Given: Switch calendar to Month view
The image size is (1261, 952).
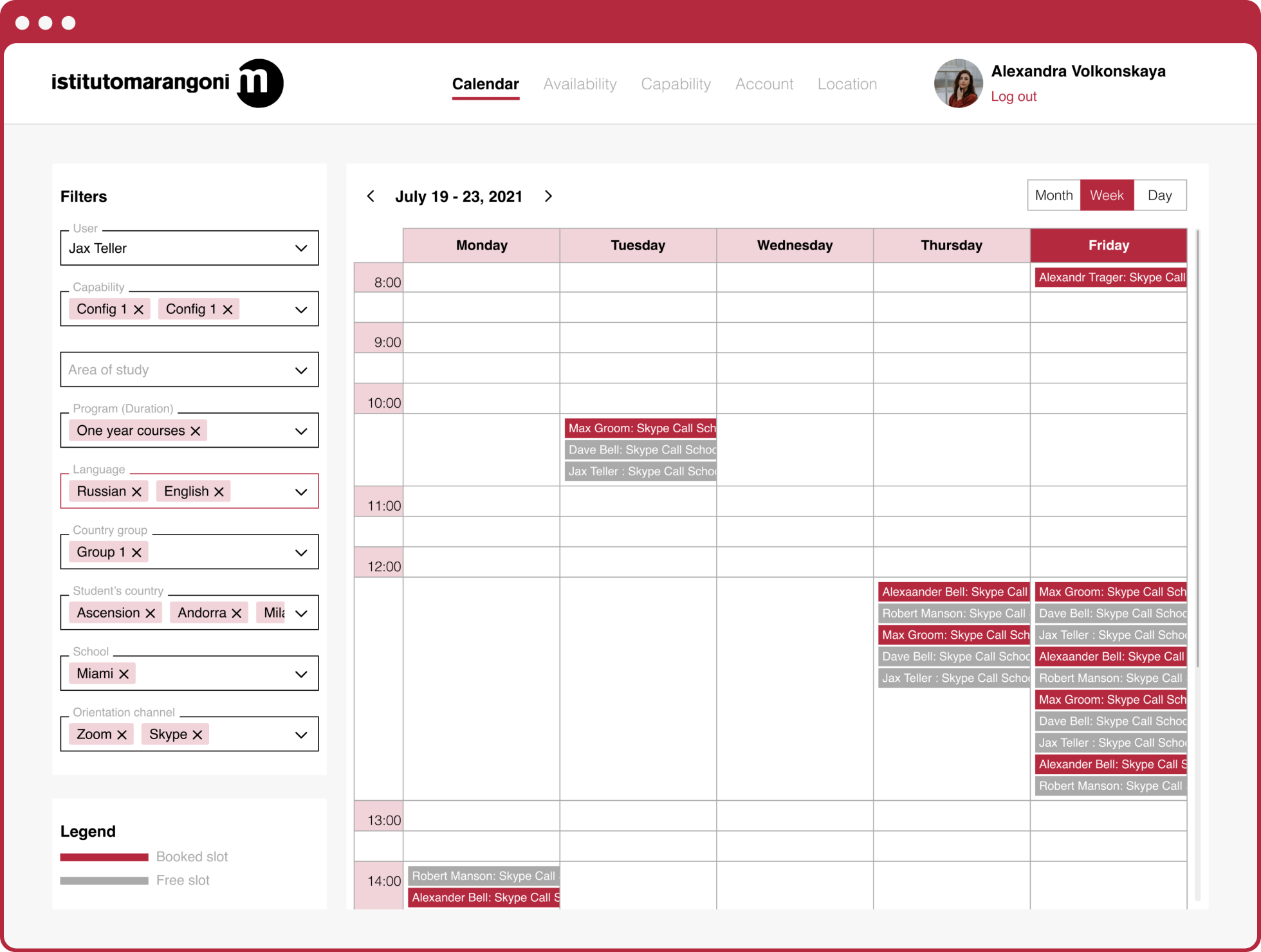Looking at the screenshot, I should pos(1054,195).
